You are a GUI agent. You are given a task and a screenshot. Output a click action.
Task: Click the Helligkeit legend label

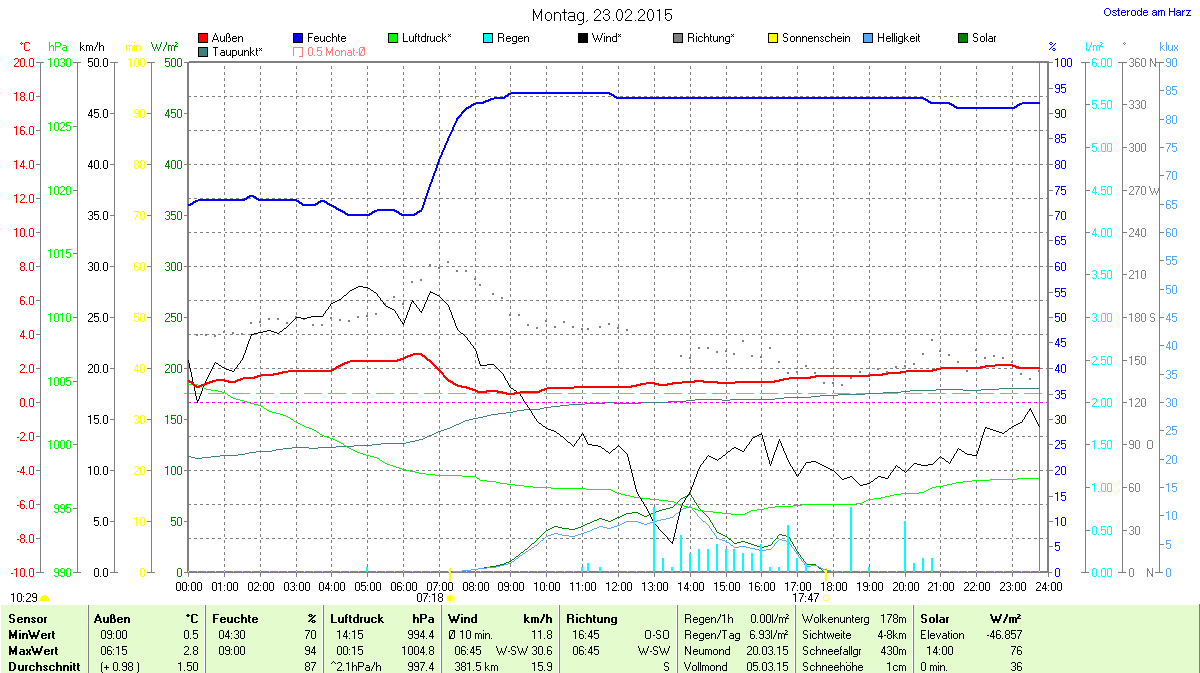point(898,38)
